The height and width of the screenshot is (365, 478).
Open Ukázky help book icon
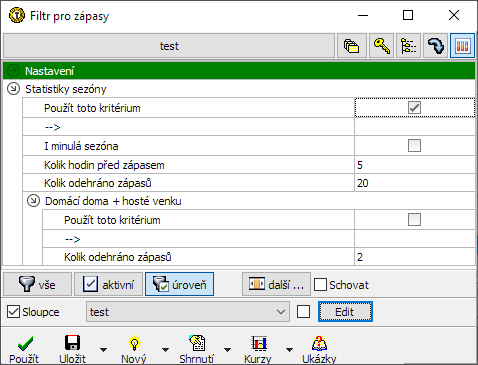[x=319, y=343]
